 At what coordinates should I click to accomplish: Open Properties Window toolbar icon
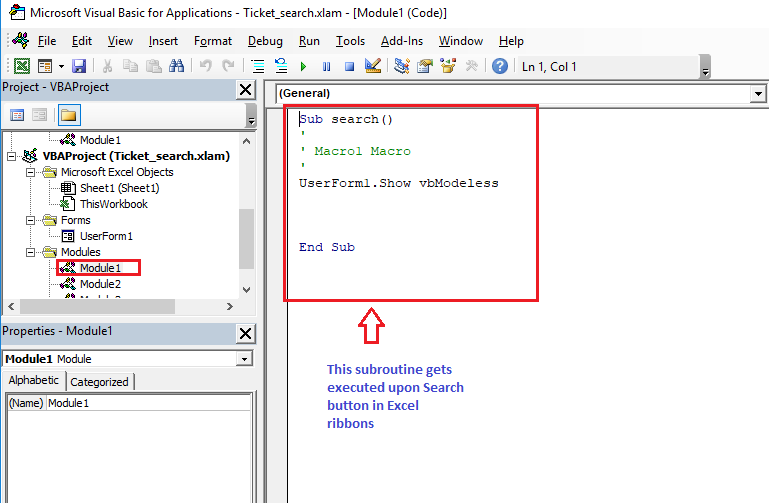coord(425,66)
